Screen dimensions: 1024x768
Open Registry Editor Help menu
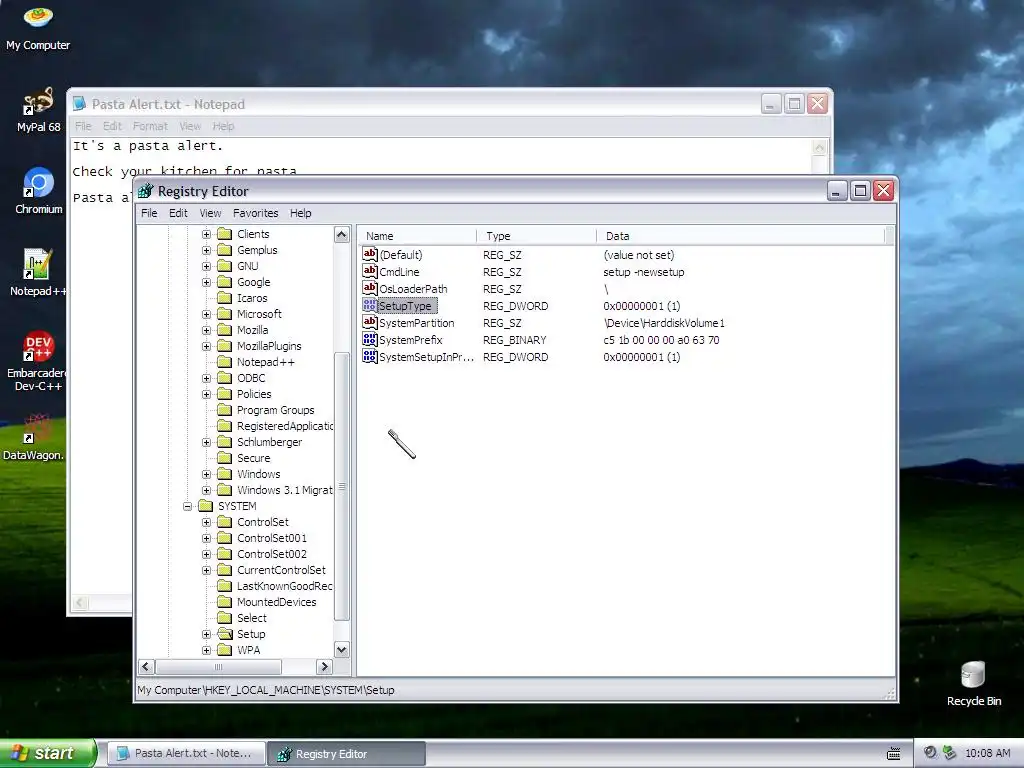(x=300, y=213)
